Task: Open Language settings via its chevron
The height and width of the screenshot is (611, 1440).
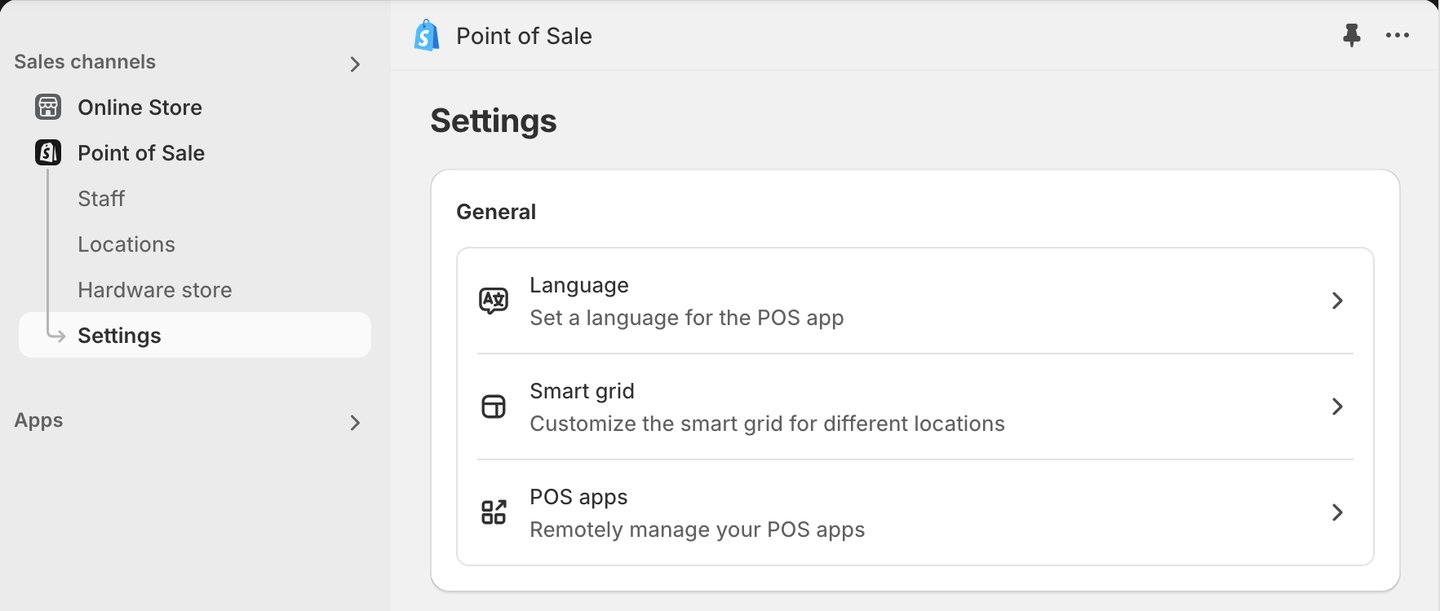Action: 1337,300
